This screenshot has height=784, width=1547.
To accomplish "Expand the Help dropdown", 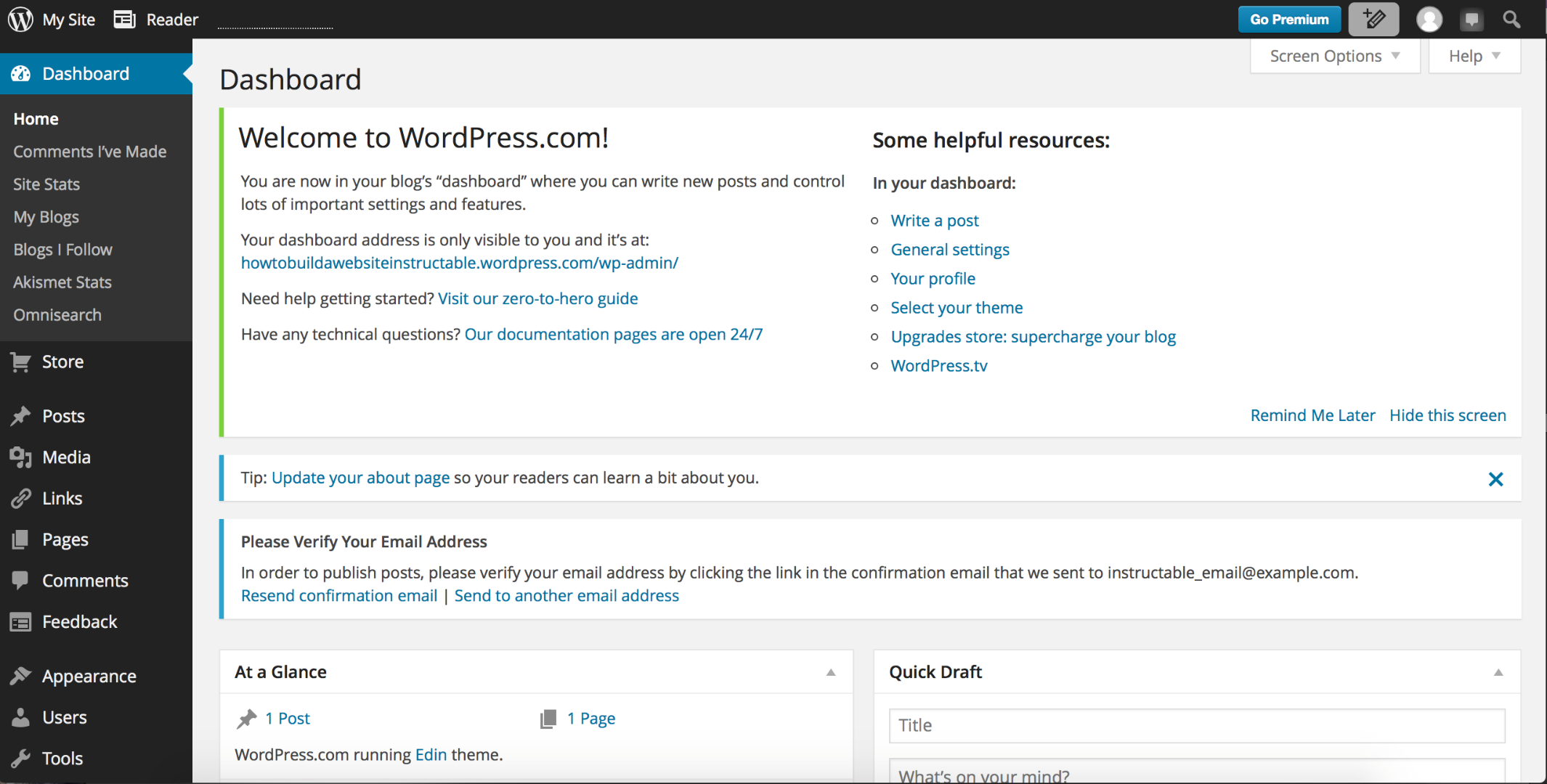I will click(1474, 56).
